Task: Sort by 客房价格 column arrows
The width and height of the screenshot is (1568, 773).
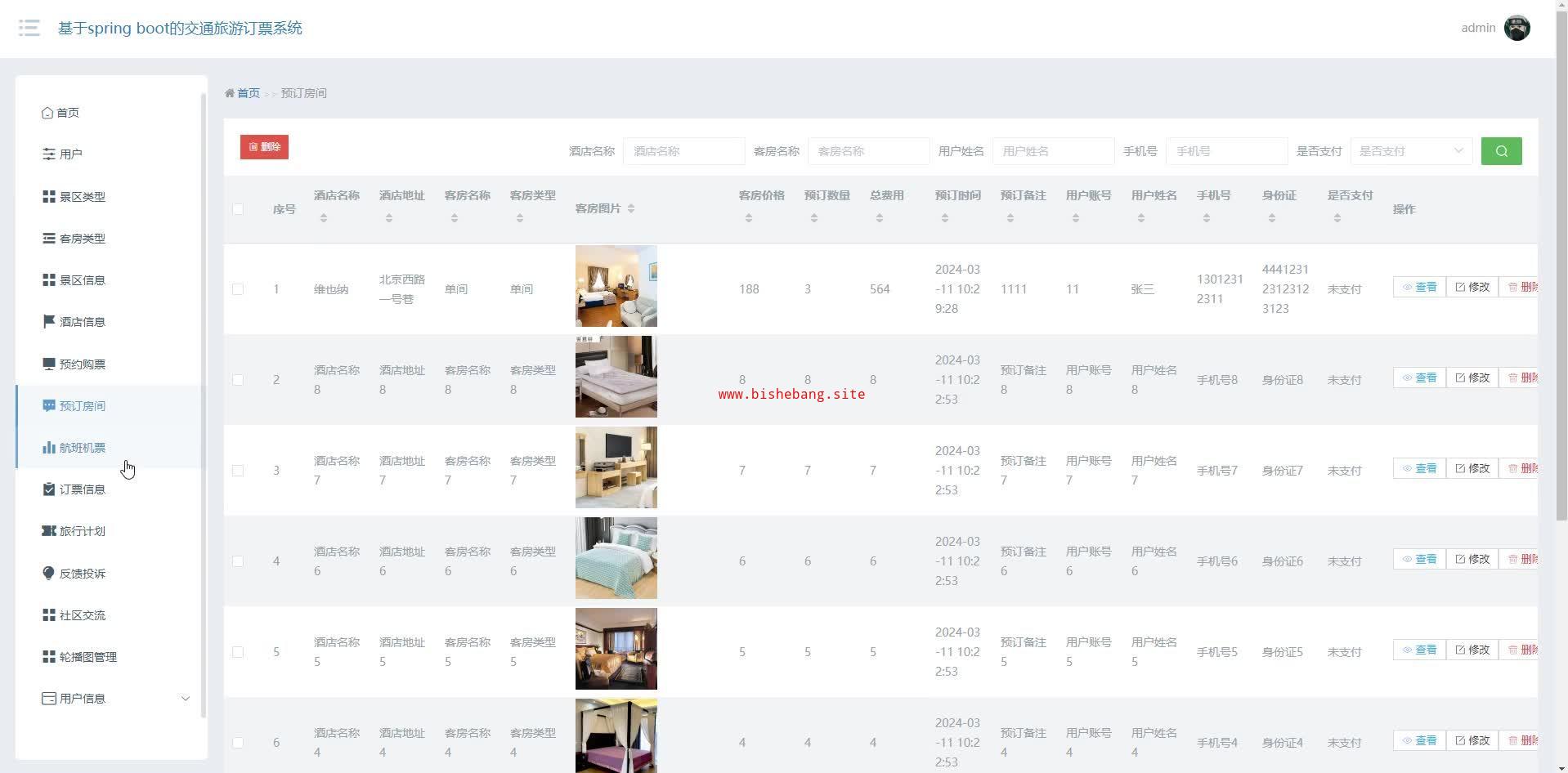Action: pyautogui.click(x=749, y=218)
